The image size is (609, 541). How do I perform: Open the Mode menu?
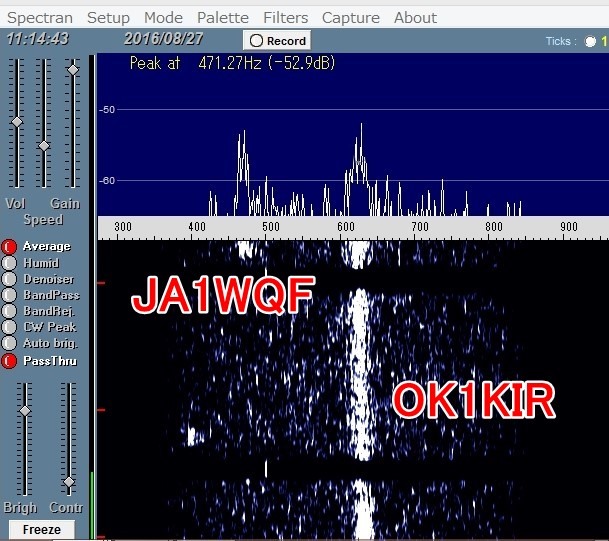(x=163, y=18)
